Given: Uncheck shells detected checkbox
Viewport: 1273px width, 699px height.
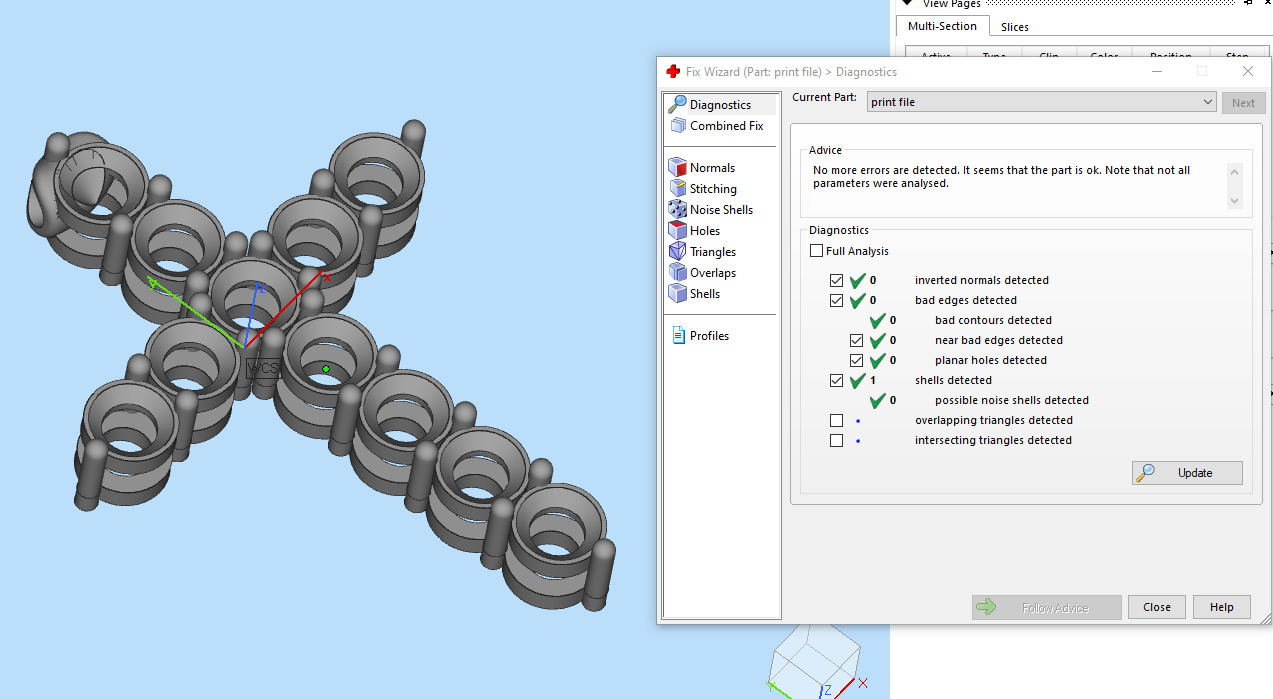Looking at the screenshot, I should point(837,380).
